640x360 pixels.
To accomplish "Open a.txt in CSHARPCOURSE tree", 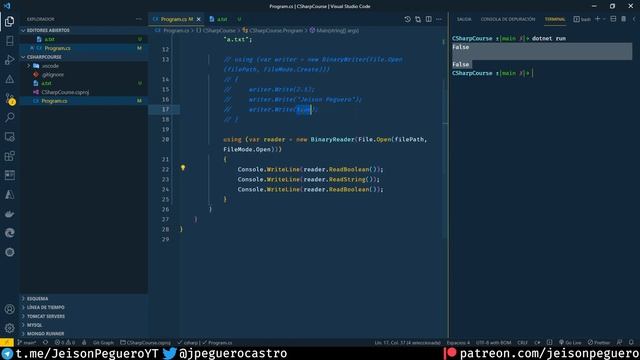I will coord(84,83).
